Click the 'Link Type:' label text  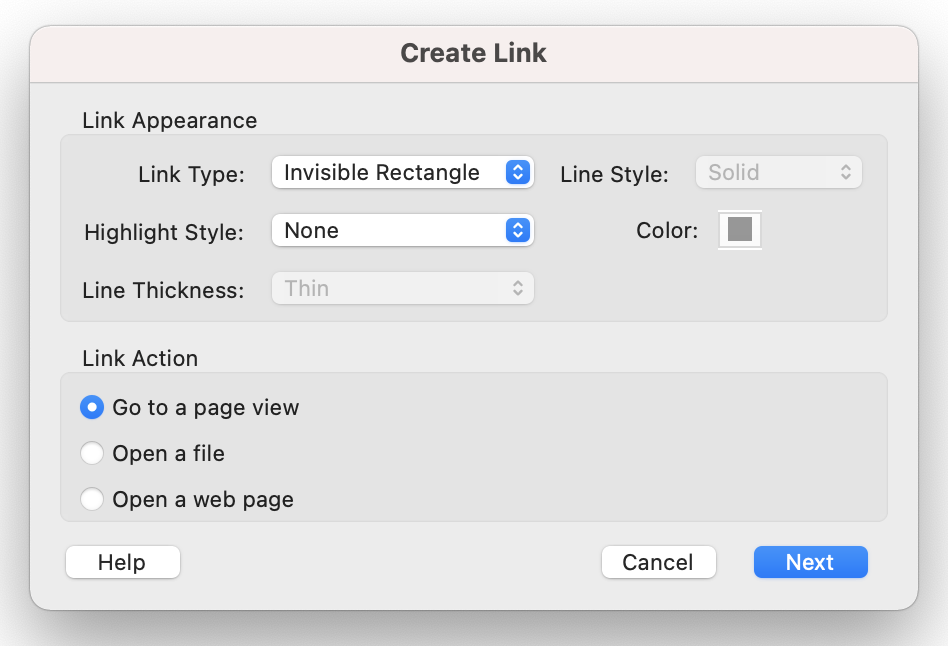click(191, 174)
